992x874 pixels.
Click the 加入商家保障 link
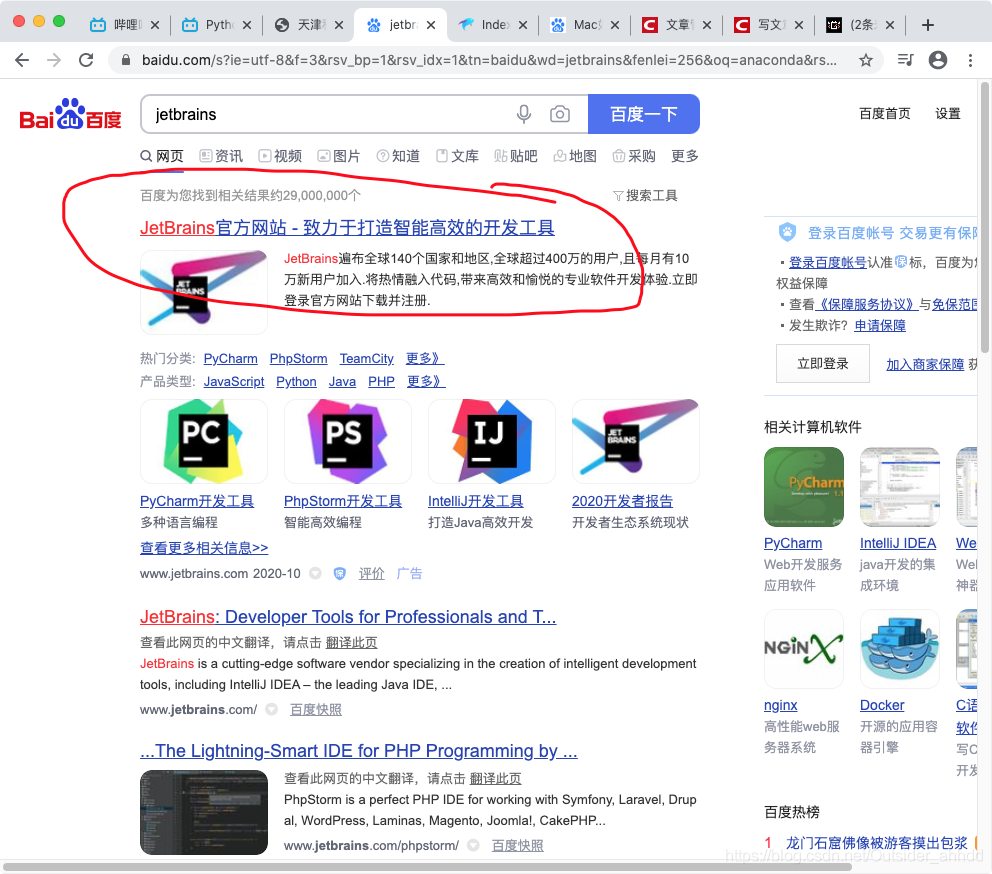pyautogui.click(x=925, y=364)
